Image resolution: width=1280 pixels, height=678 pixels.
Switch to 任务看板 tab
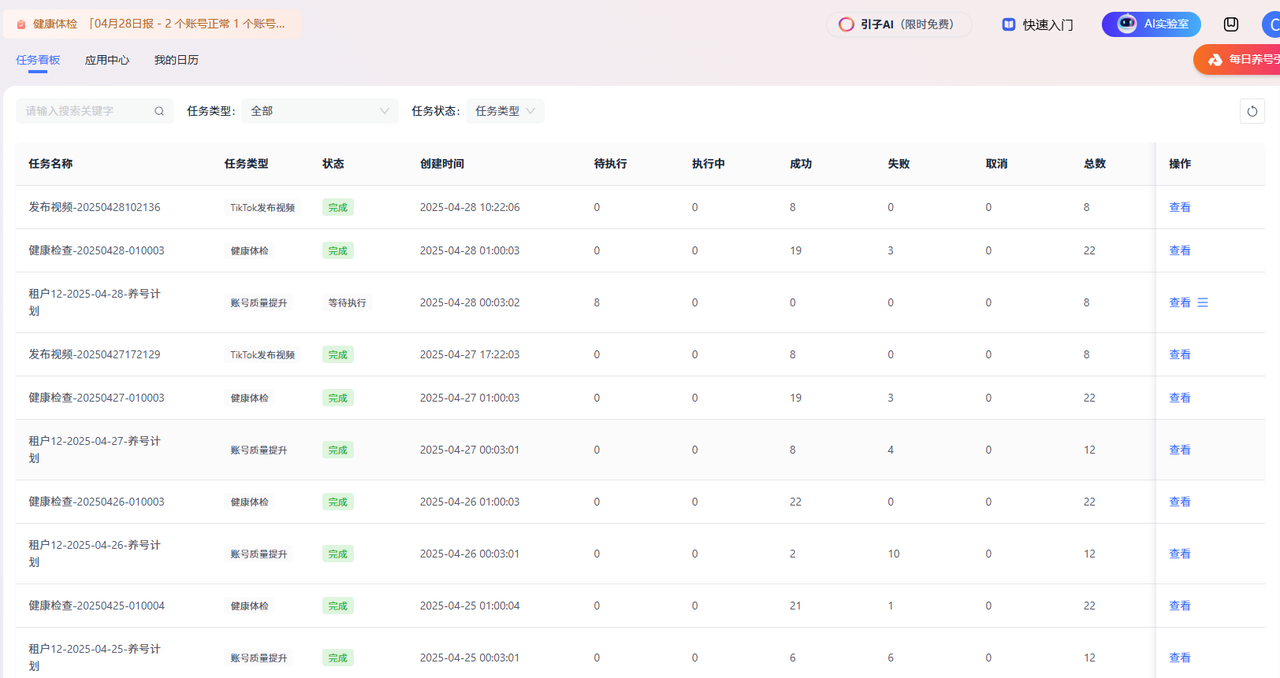[x=38, y=60]
